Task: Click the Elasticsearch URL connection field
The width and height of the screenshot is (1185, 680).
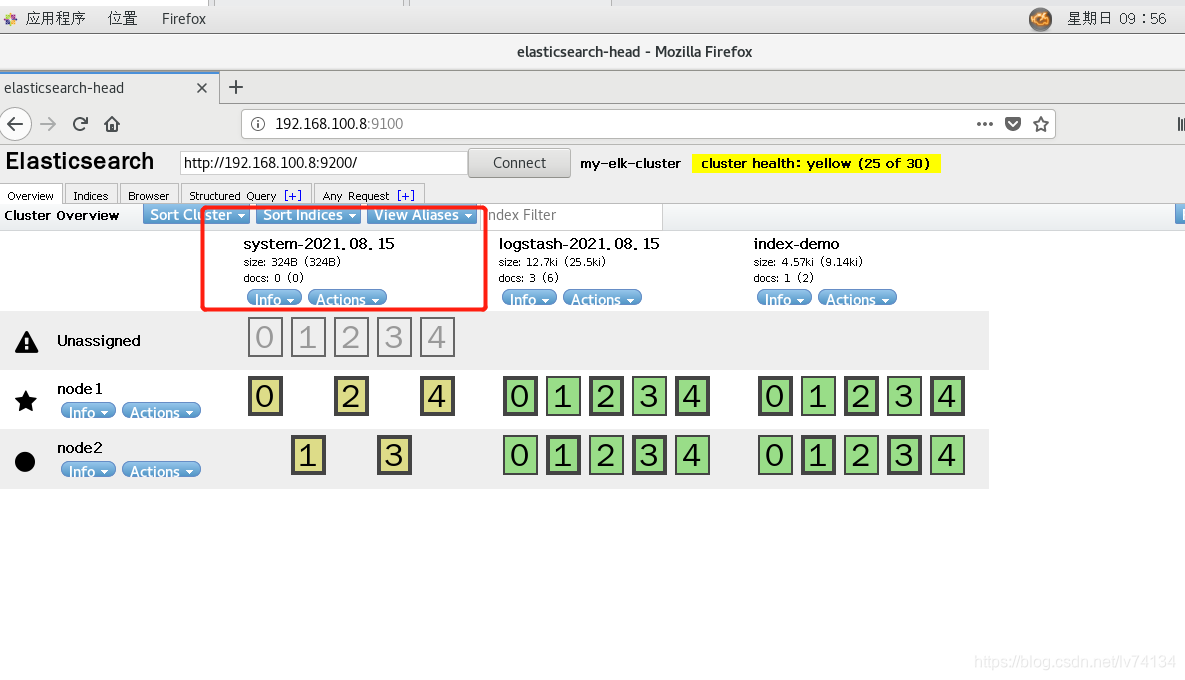Action: (x=323, y=162)
